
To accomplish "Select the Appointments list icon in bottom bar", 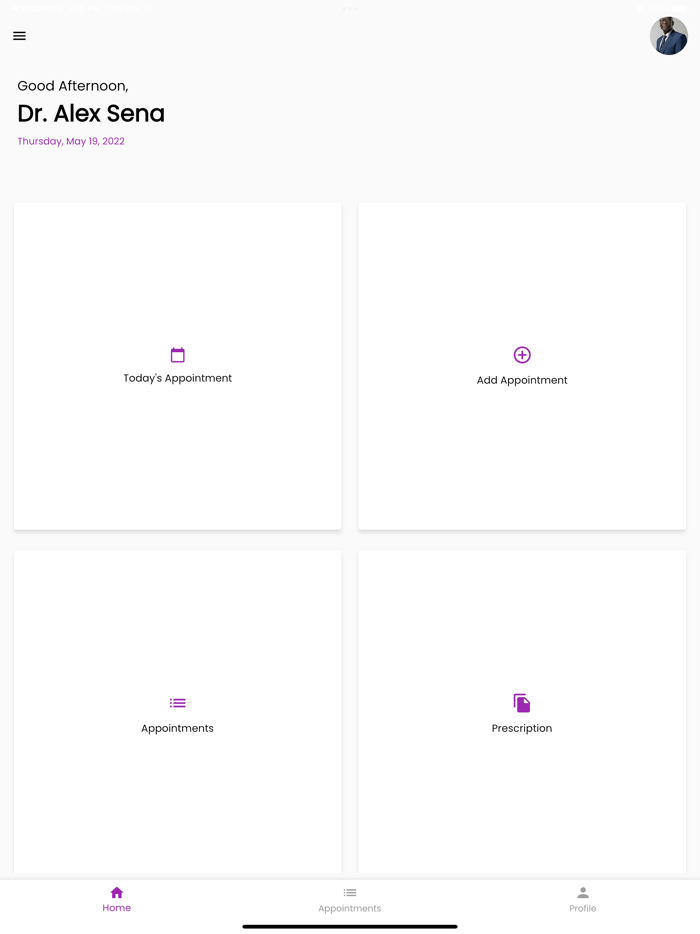I will tap(350, 892).
